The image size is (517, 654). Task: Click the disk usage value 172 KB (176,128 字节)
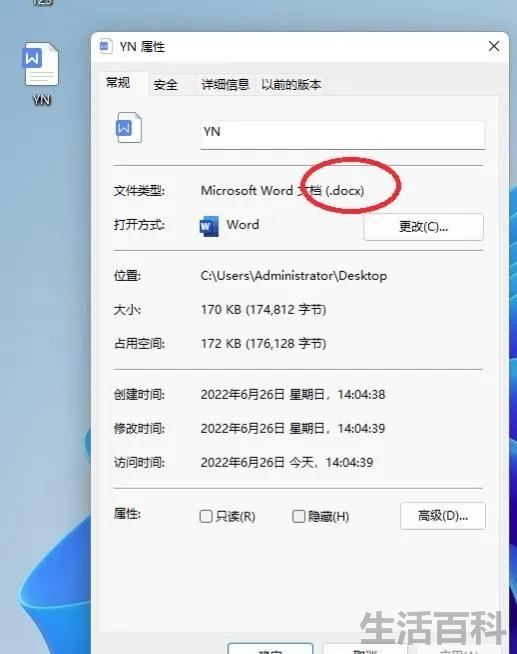coord(263,344)
